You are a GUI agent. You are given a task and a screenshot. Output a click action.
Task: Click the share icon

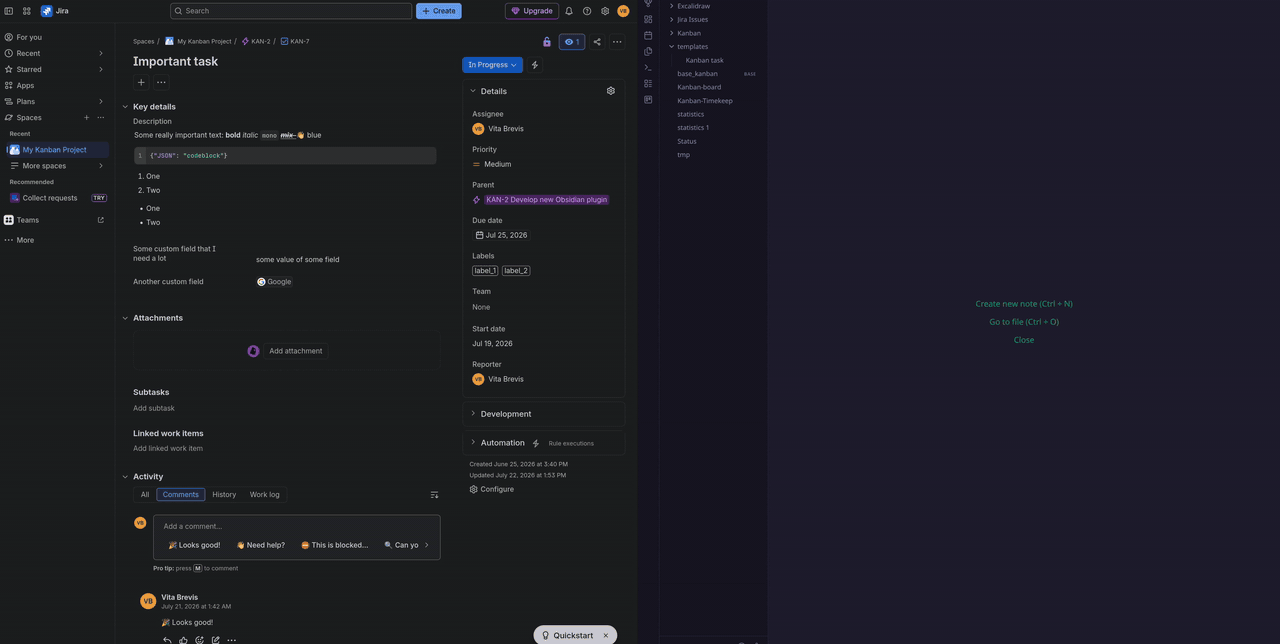[x=597, y=42]
